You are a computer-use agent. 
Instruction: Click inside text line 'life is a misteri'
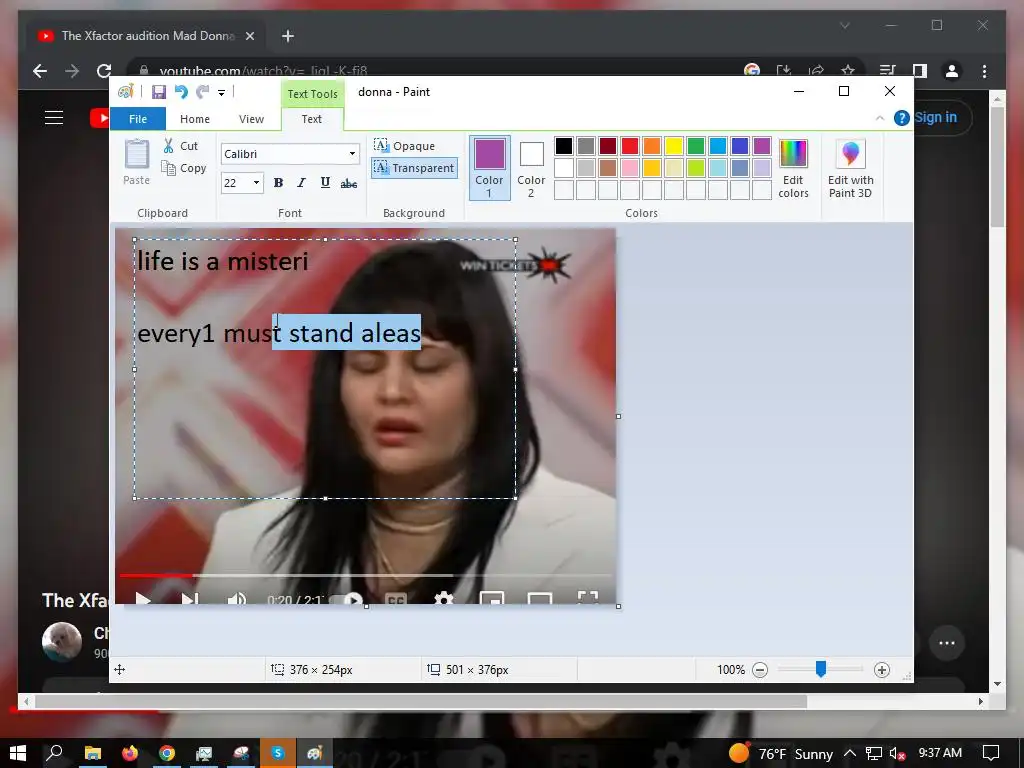[223, 261]
